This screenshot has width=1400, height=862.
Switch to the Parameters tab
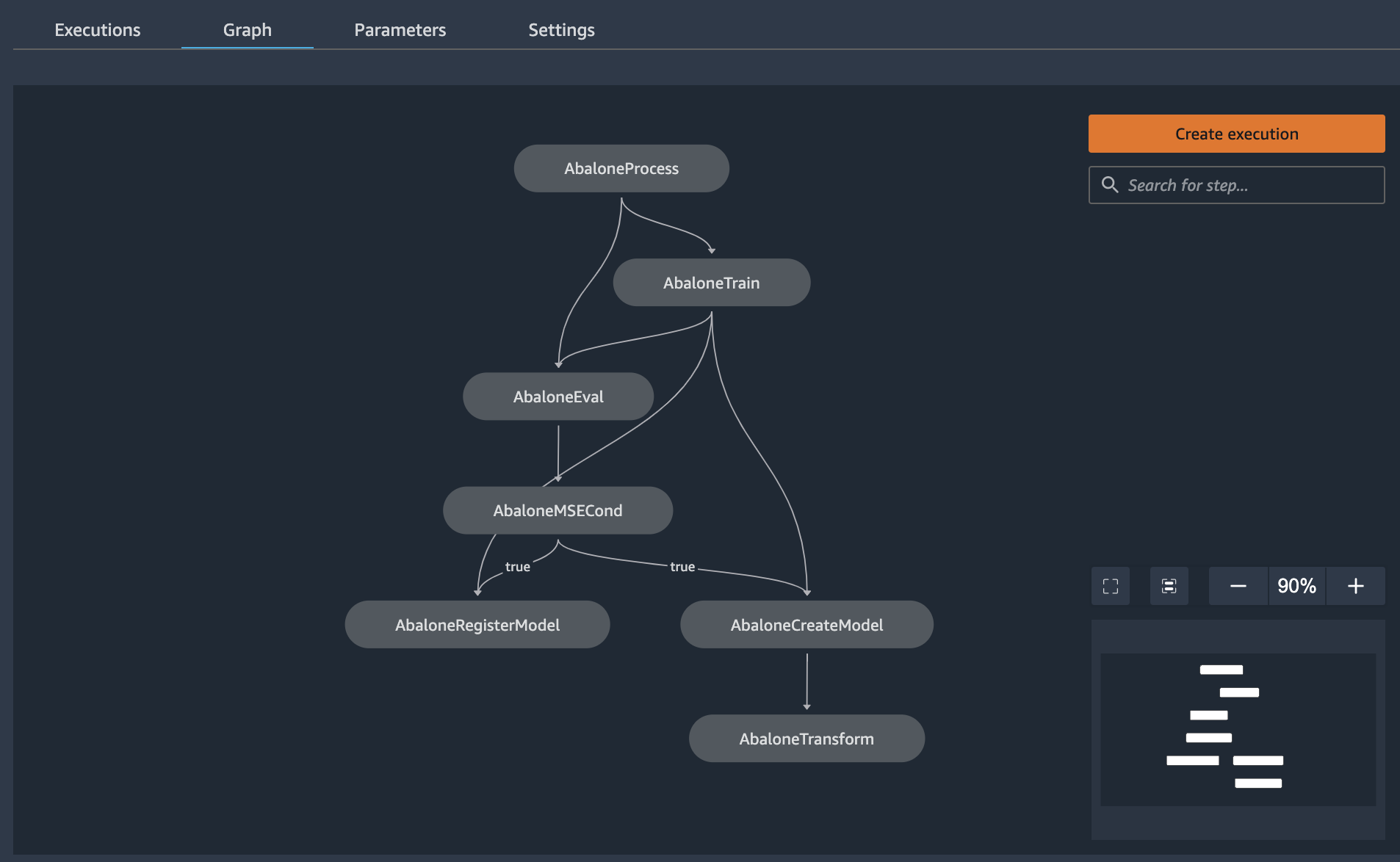click(400, 30)
